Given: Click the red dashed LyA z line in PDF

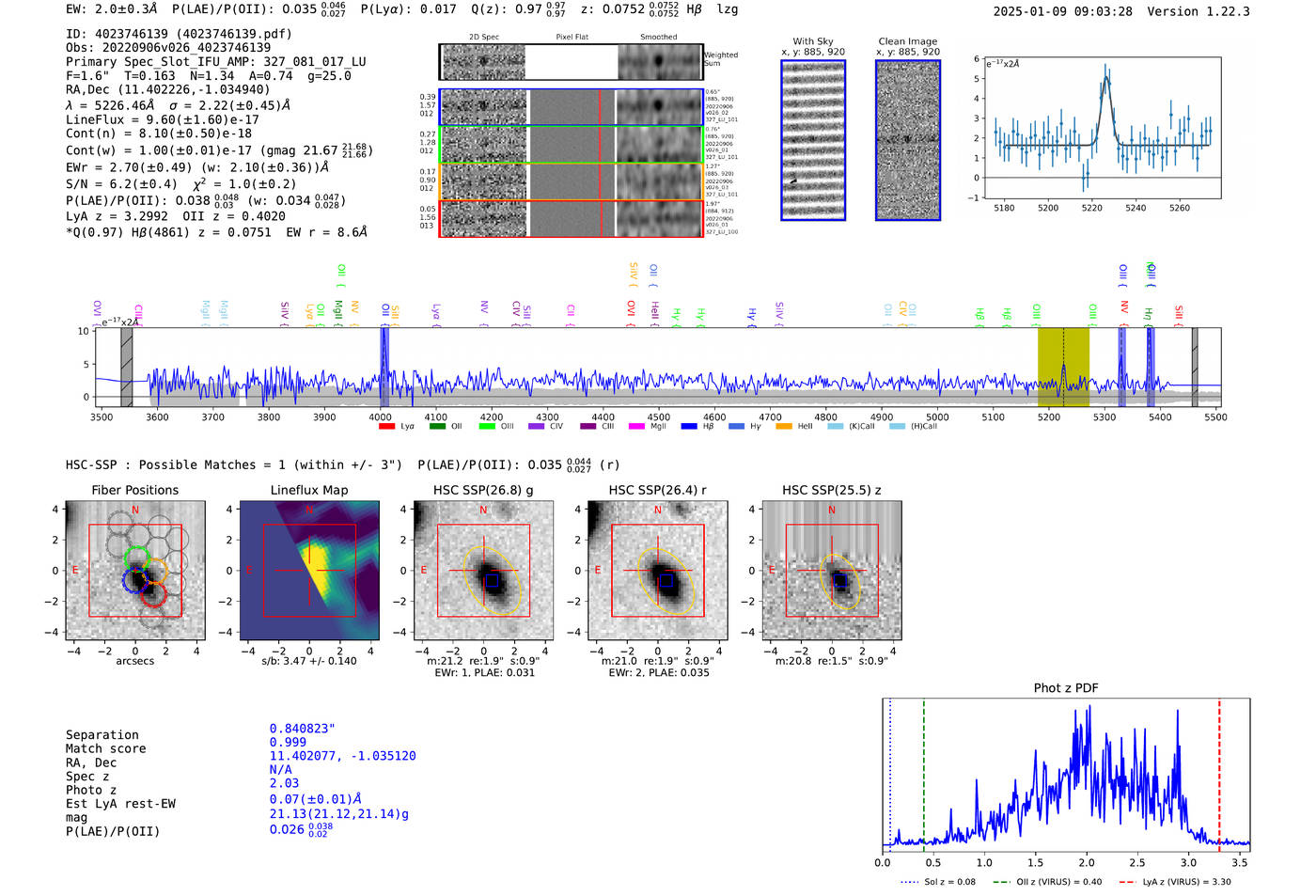Looking at the screenshot, I should (1219, 774).
